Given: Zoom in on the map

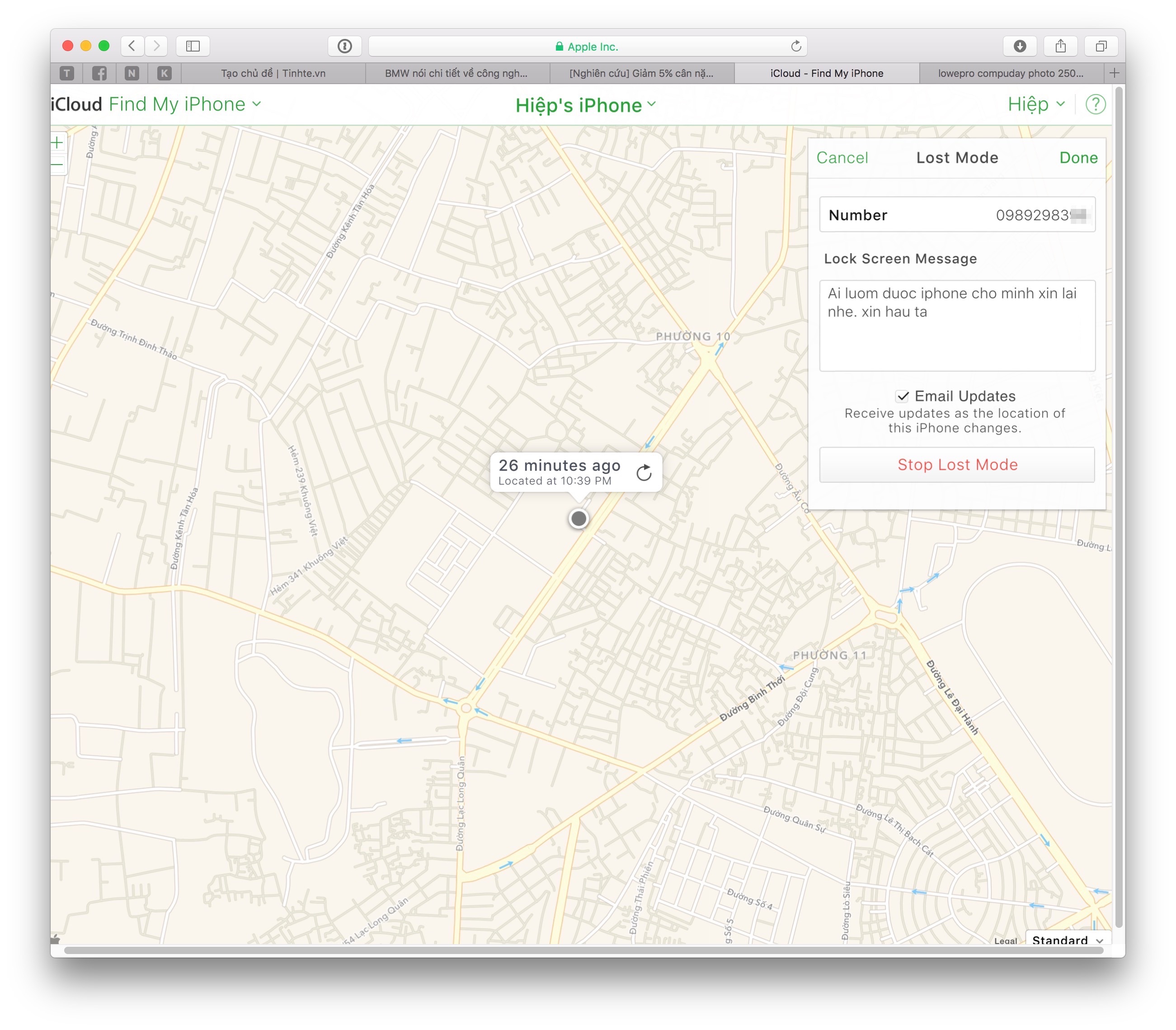Looking at the screenshot, I should [x=57, y=142].
